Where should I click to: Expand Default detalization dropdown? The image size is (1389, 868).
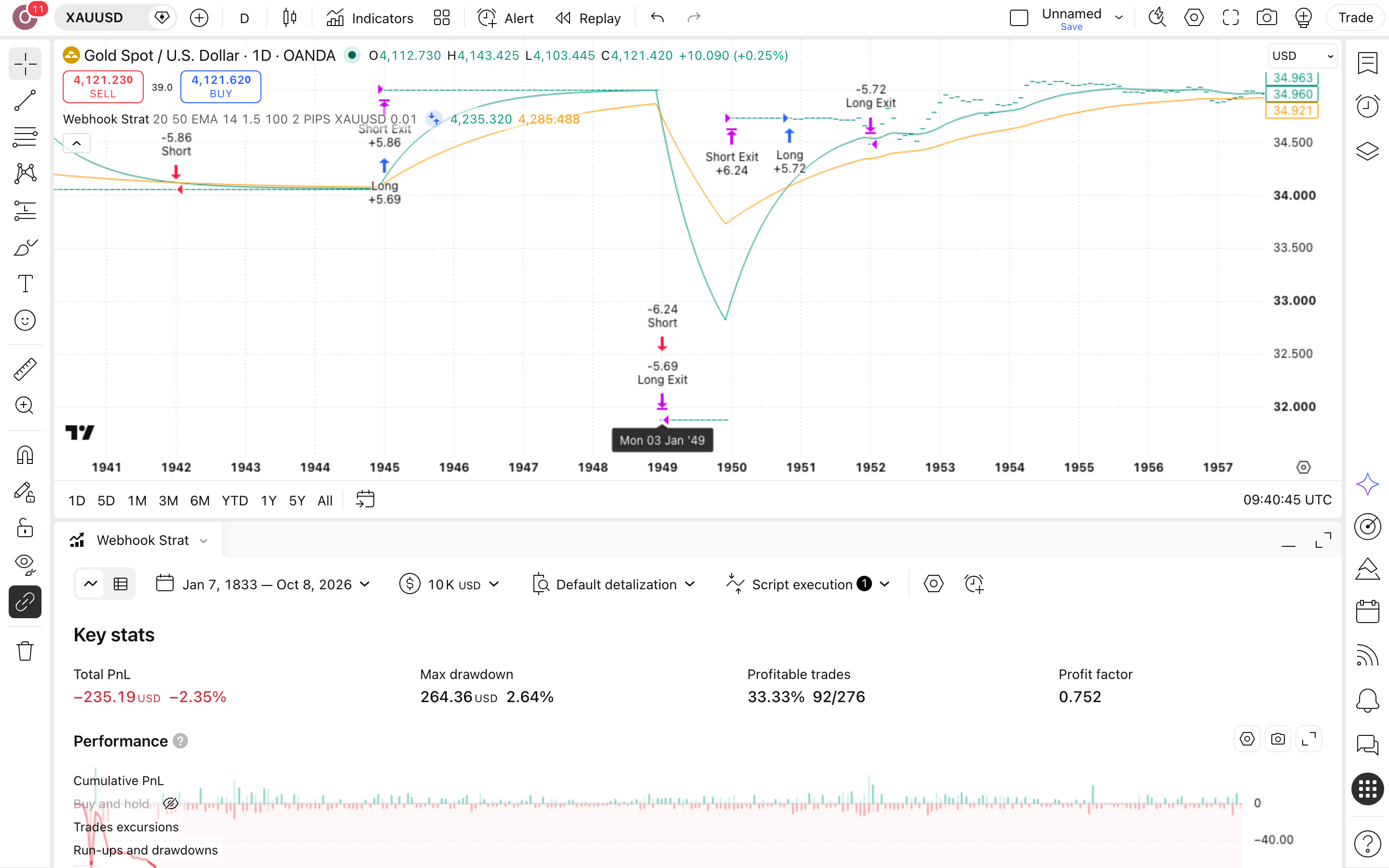[614, 584]
